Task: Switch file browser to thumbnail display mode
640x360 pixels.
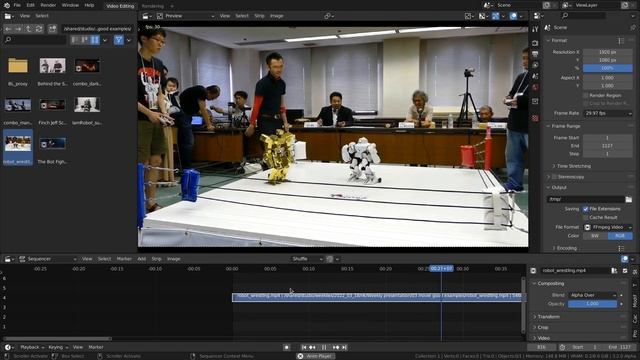Action: point(95,40)
